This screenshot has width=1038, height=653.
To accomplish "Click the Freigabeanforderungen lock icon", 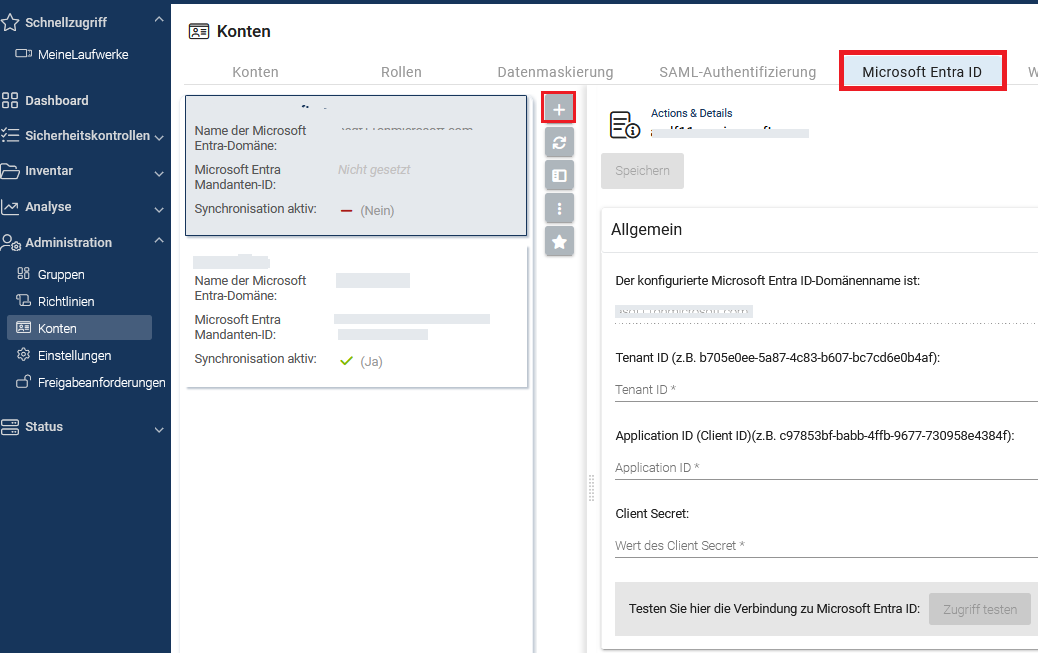I will click(24, 382).
